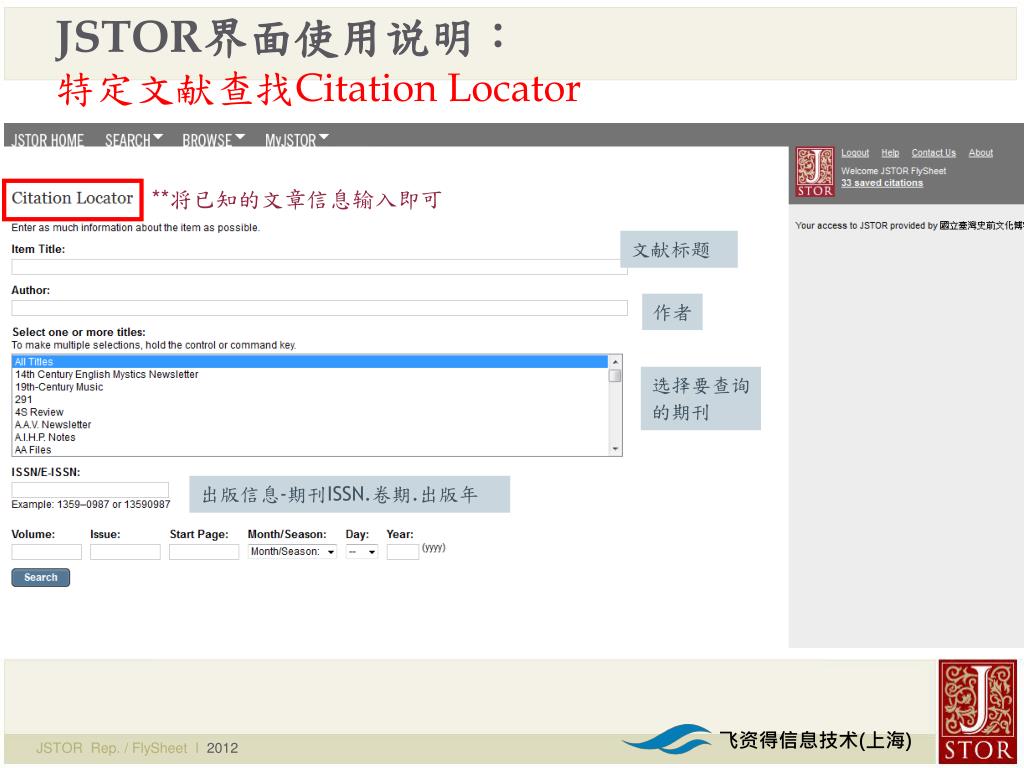This screenshot has height=768, width=1024.
Task: Open the SEARCH dropdown menu
Action: pos(134,140)
